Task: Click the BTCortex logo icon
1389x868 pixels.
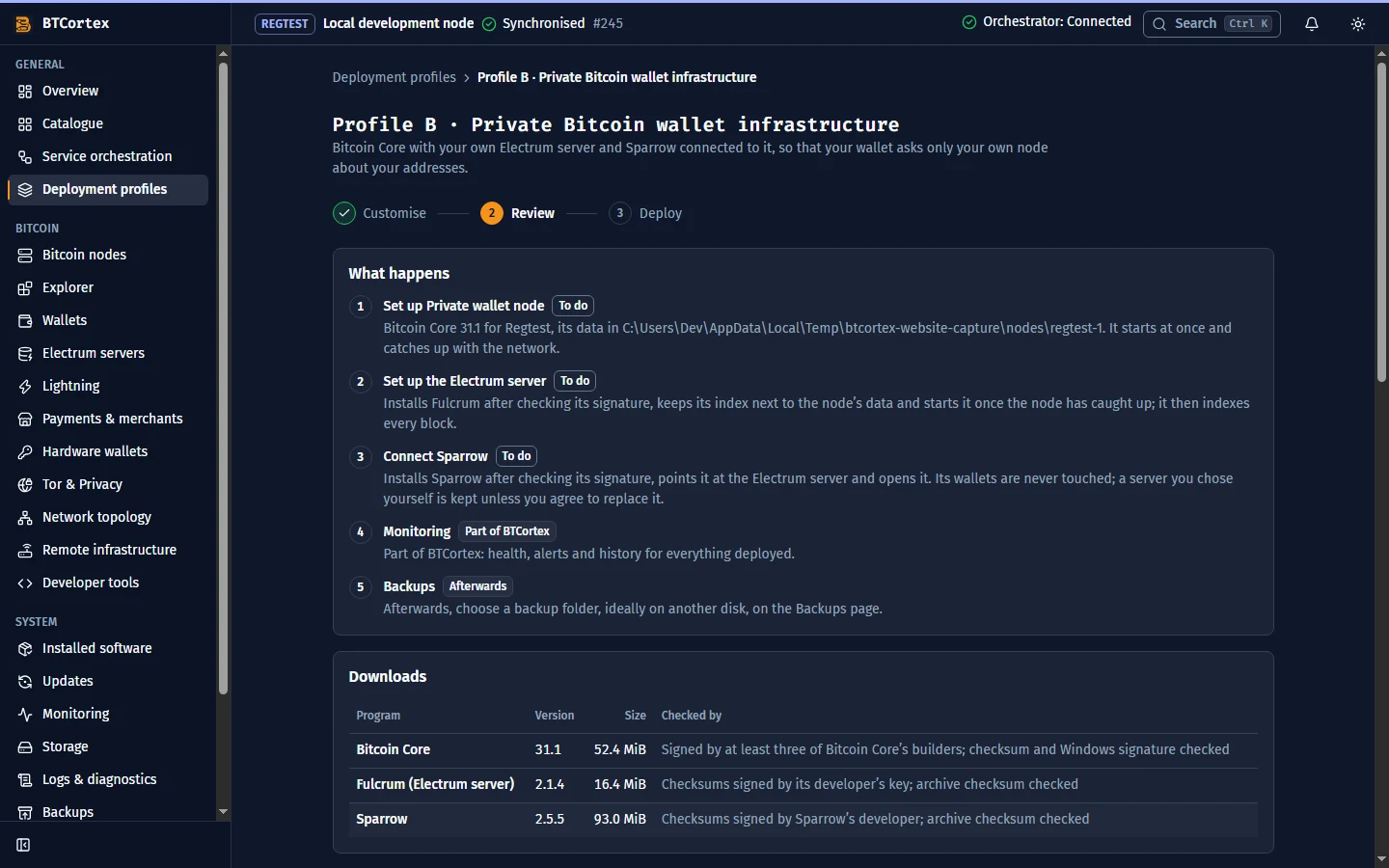Action: (23, 24)
